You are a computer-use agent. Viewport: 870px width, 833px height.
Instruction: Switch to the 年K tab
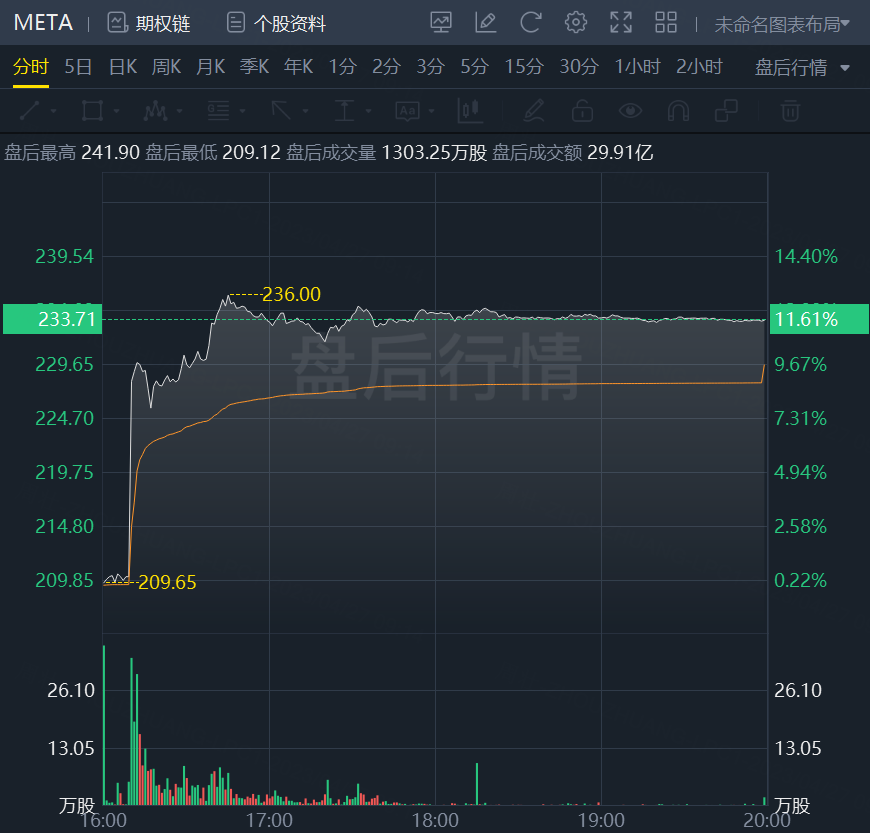point(299,67)
